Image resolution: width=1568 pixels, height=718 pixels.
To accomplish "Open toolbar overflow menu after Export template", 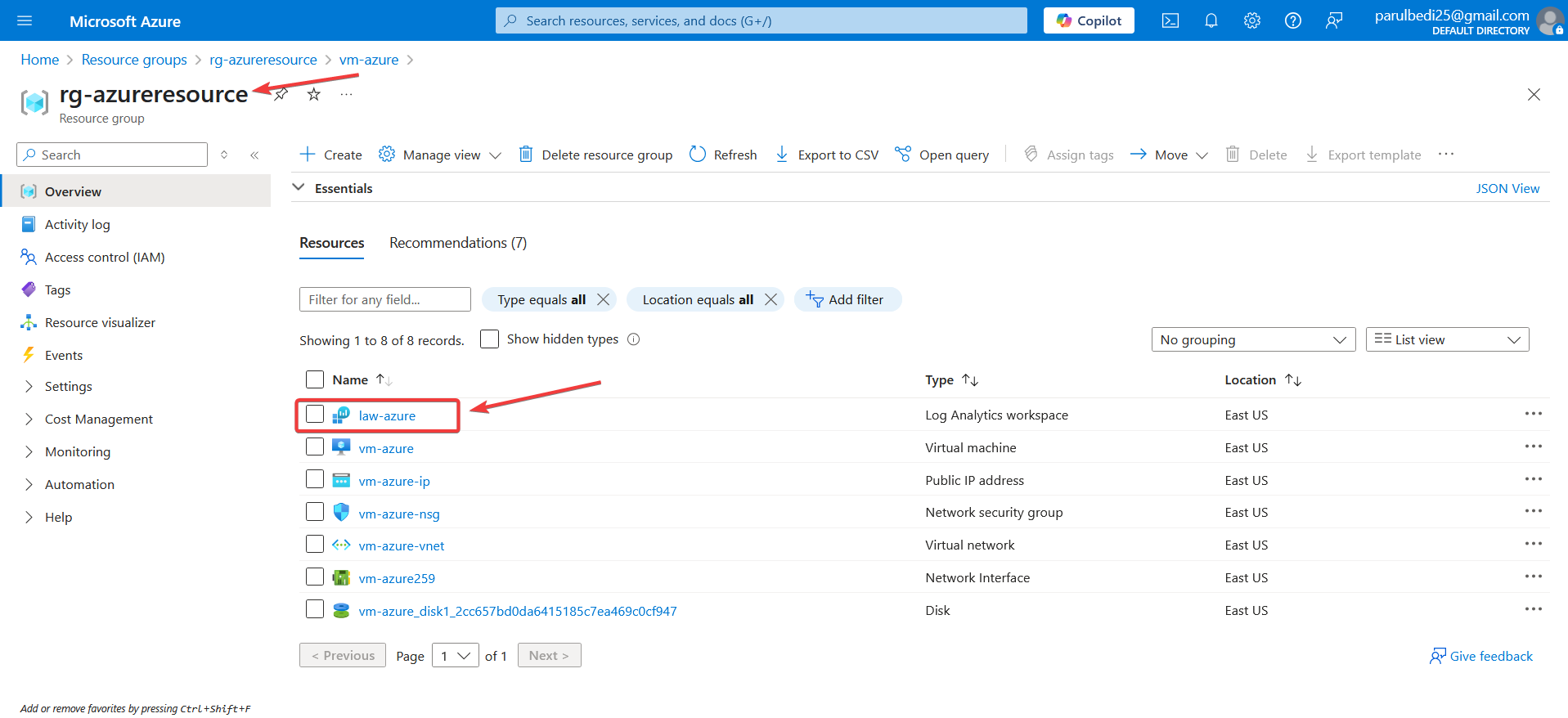I will click(x=1446, y=154).
